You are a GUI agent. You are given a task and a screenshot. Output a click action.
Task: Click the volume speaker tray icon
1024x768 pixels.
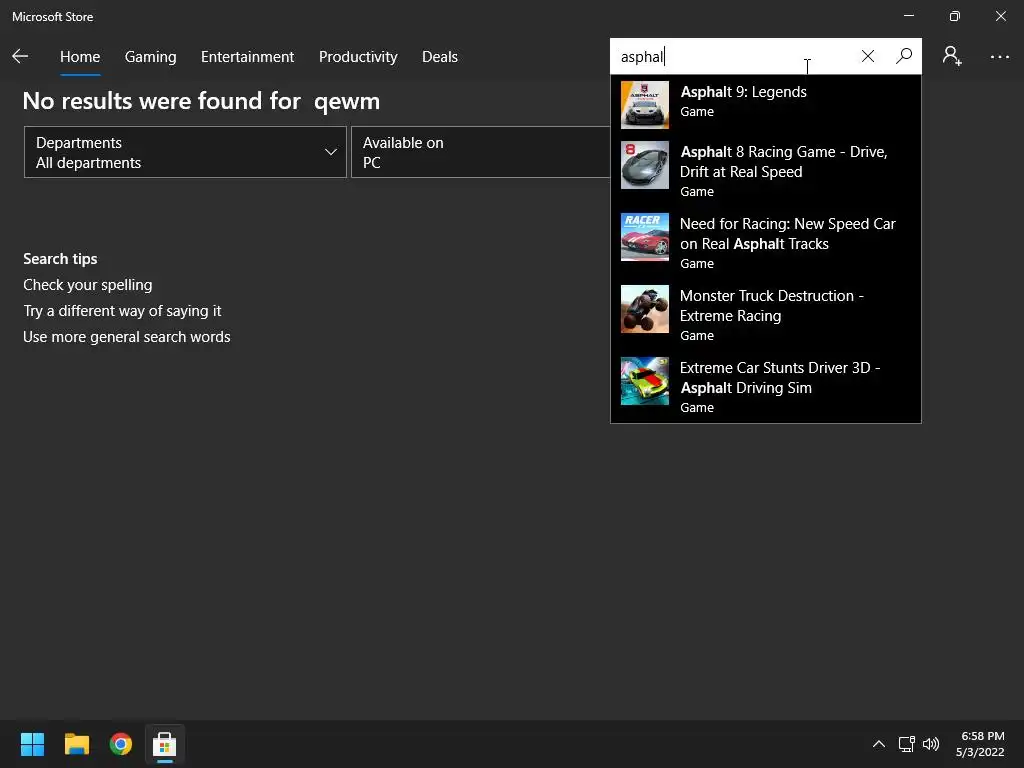(931, 744)
